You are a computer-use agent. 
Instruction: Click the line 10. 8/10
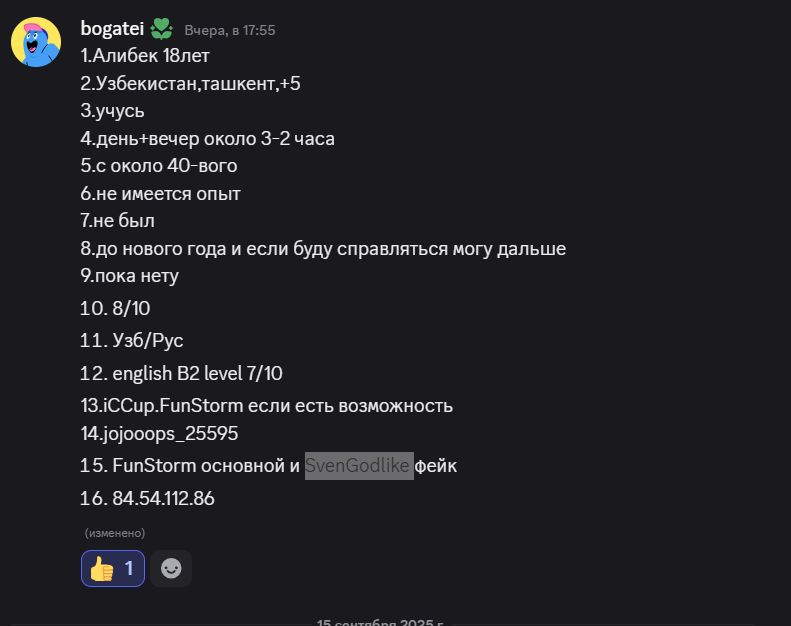click(115, 308)
